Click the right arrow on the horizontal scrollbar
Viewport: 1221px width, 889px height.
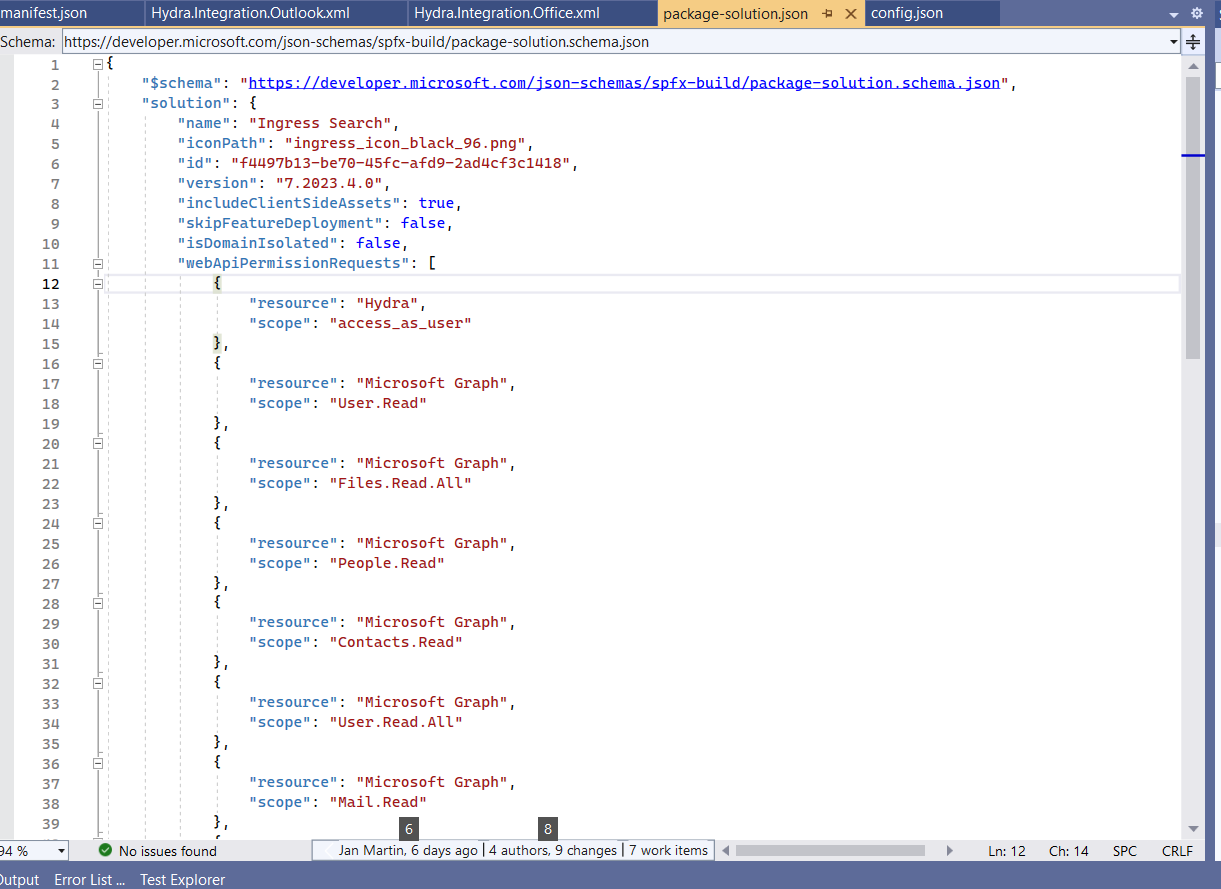point(948,850)
